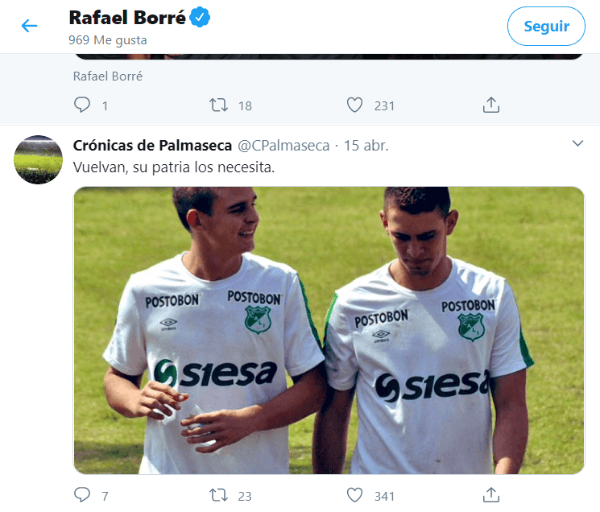Screen dimensions: 600x512
Task: Open the 15 abr. tweet timestamp
Action: pos(366,145)
